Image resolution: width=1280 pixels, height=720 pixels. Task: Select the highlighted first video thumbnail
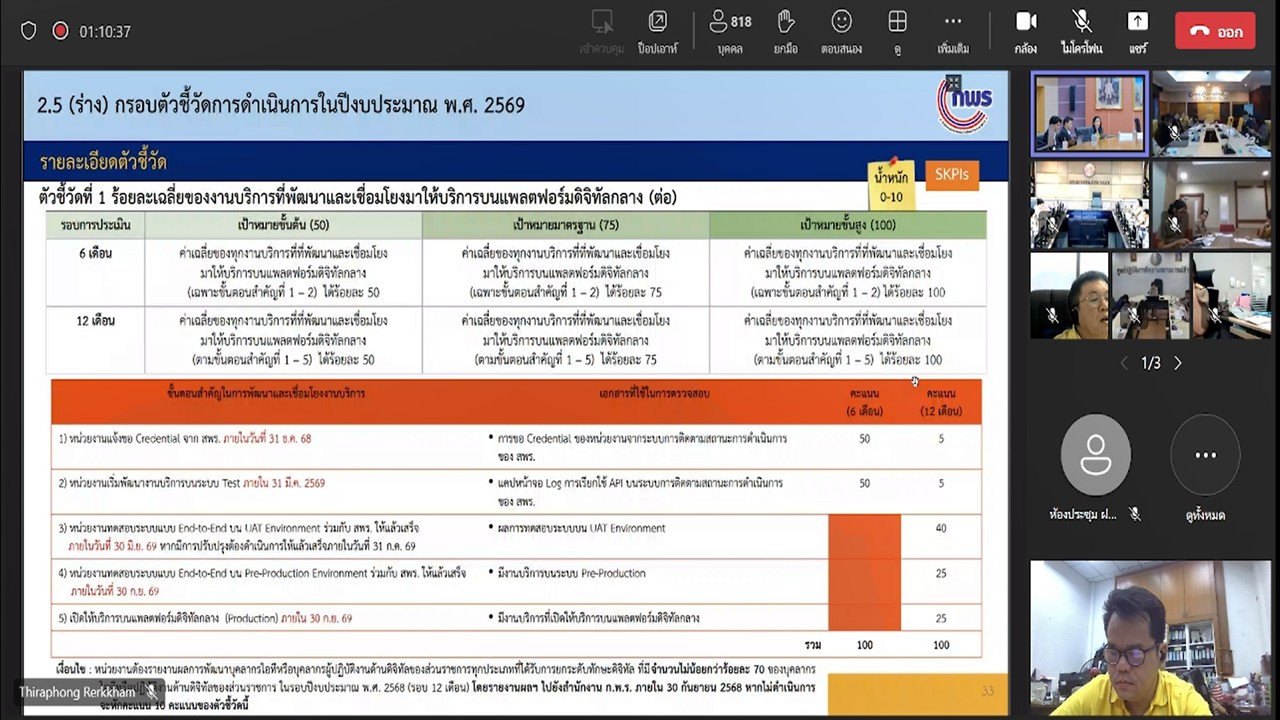pos(1090,114)
